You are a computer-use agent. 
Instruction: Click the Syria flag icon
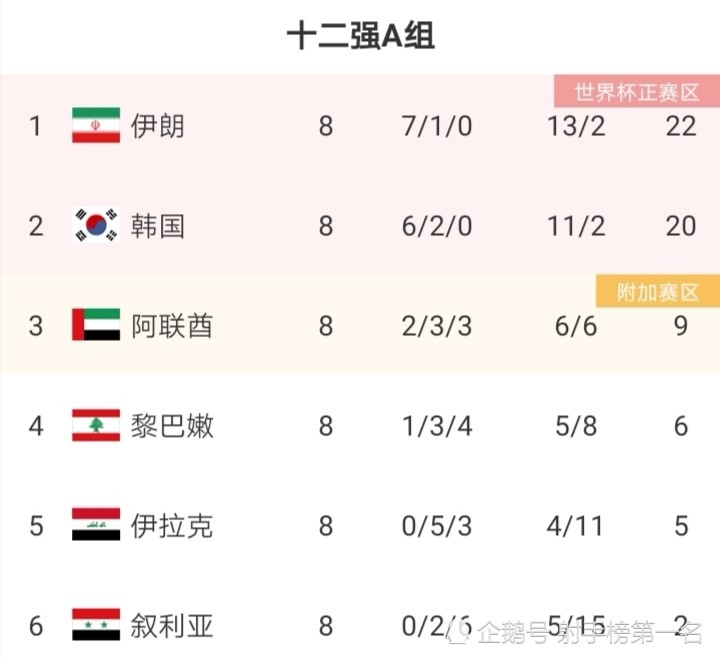click(96, 624)
